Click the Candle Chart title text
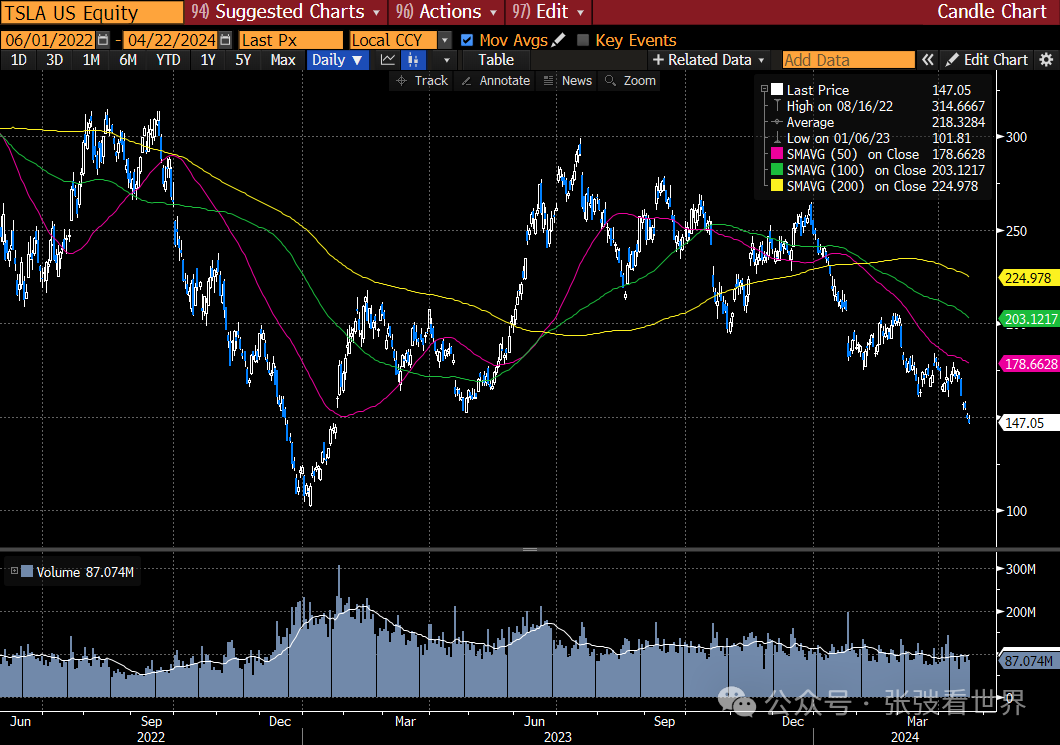The width and height of the screenshot is (1060, 745). click(991, 11)
